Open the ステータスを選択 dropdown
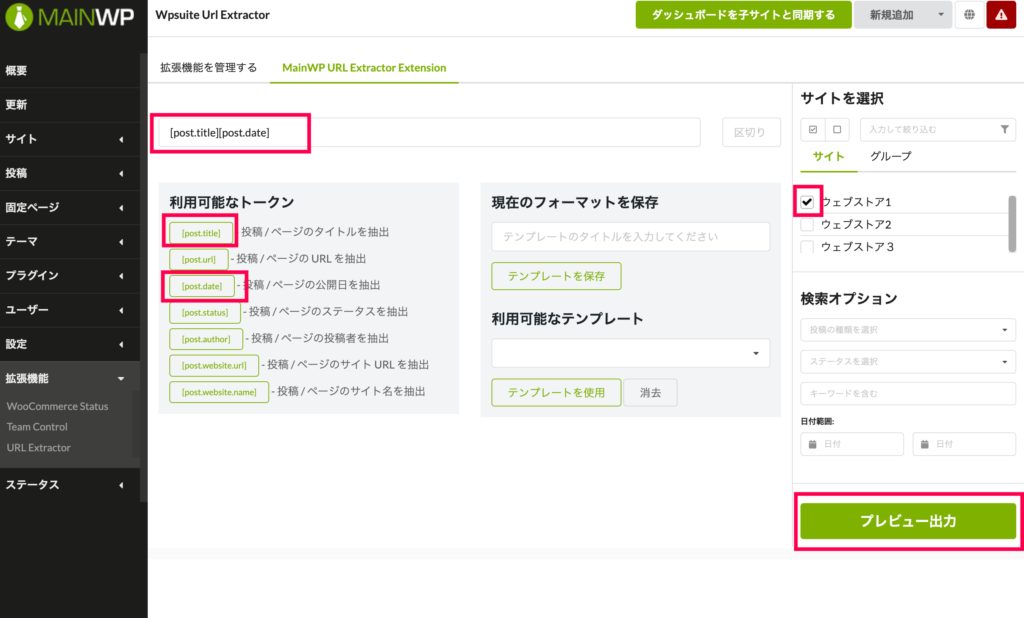This screenshot has height=618, width=1024. click(908, 361)
